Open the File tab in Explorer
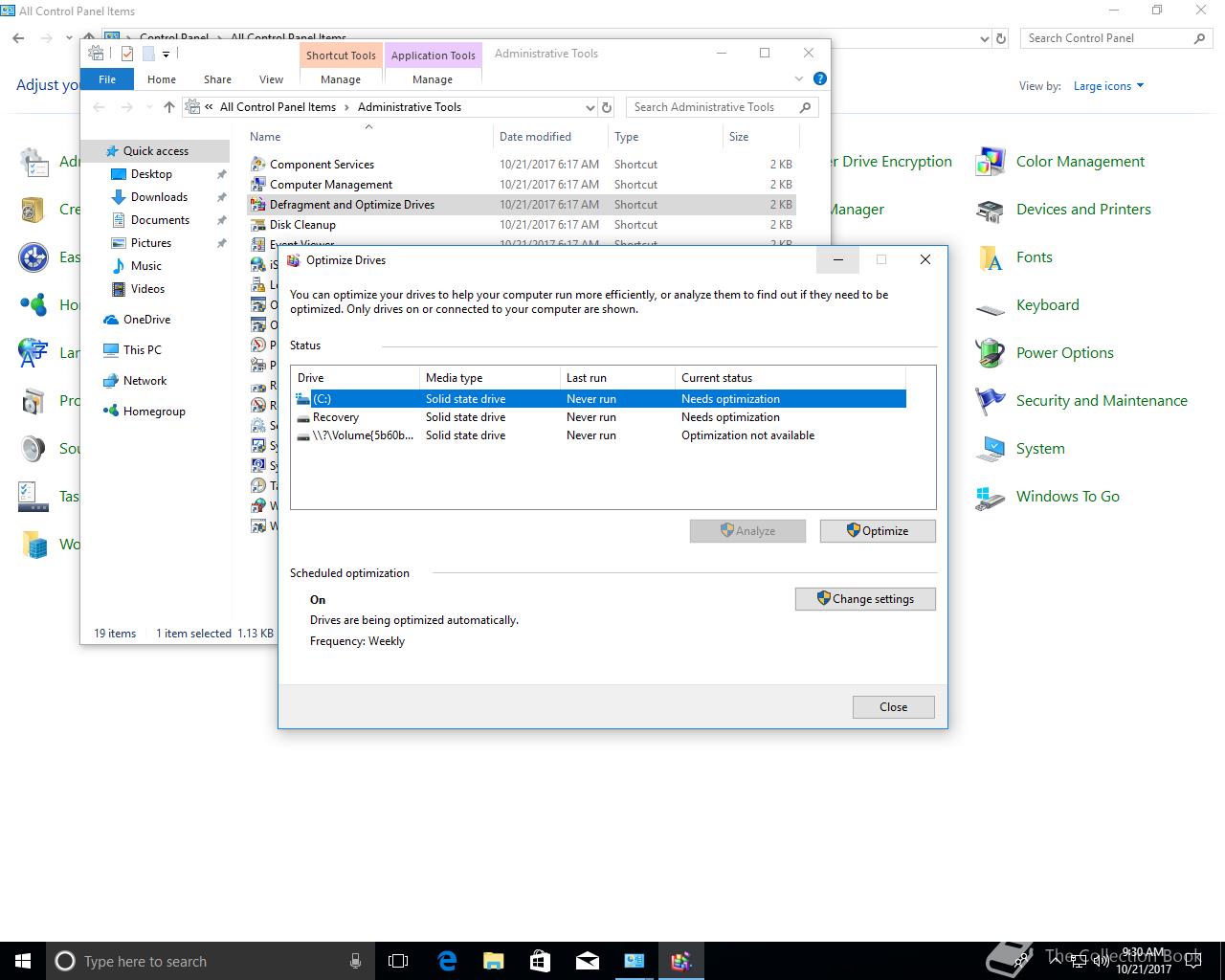Viewport: 1225px width, 980px height. click(x=107, y=79)
